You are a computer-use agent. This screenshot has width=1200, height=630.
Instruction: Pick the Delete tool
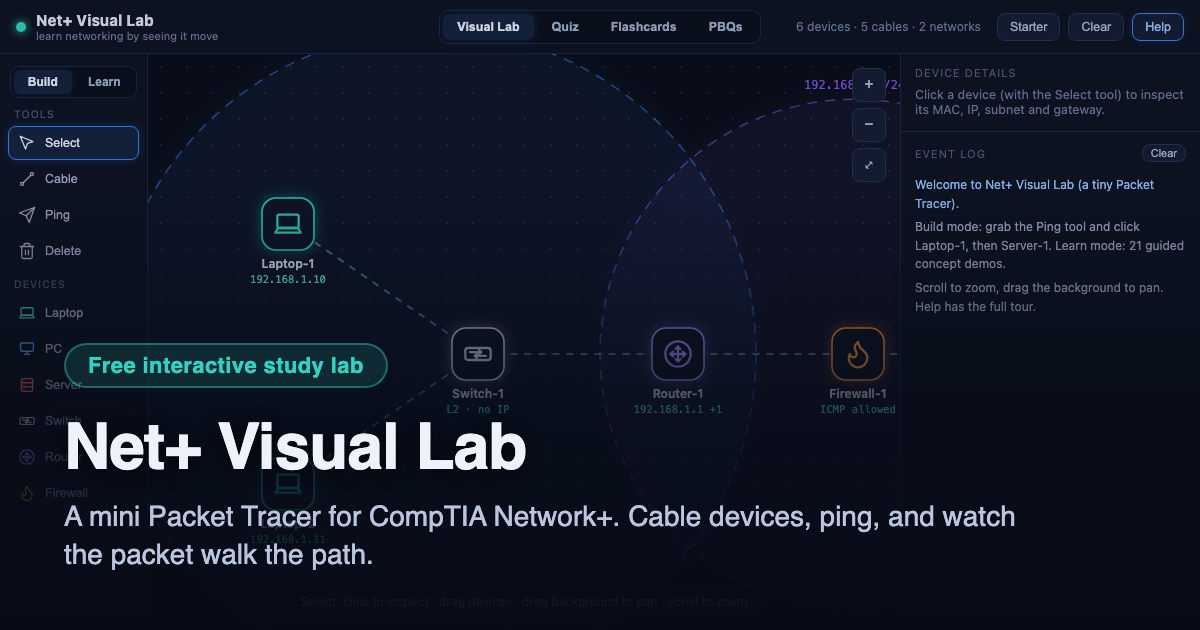point(73,251)
